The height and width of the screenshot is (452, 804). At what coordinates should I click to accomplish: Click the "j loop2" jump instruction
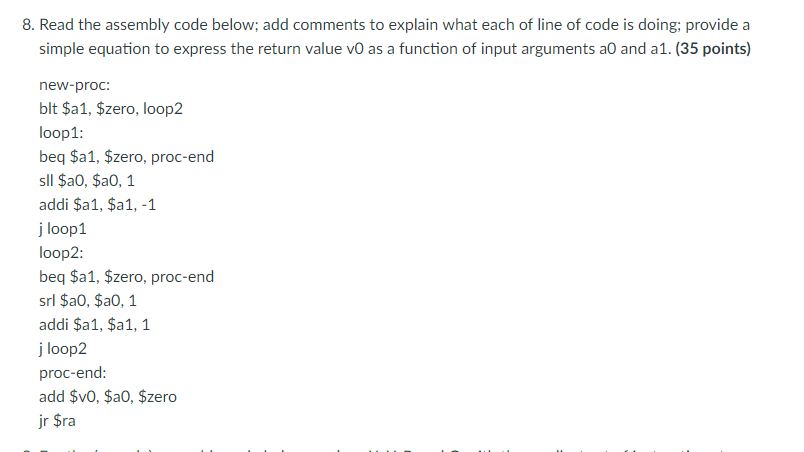[x=65, y=349]
